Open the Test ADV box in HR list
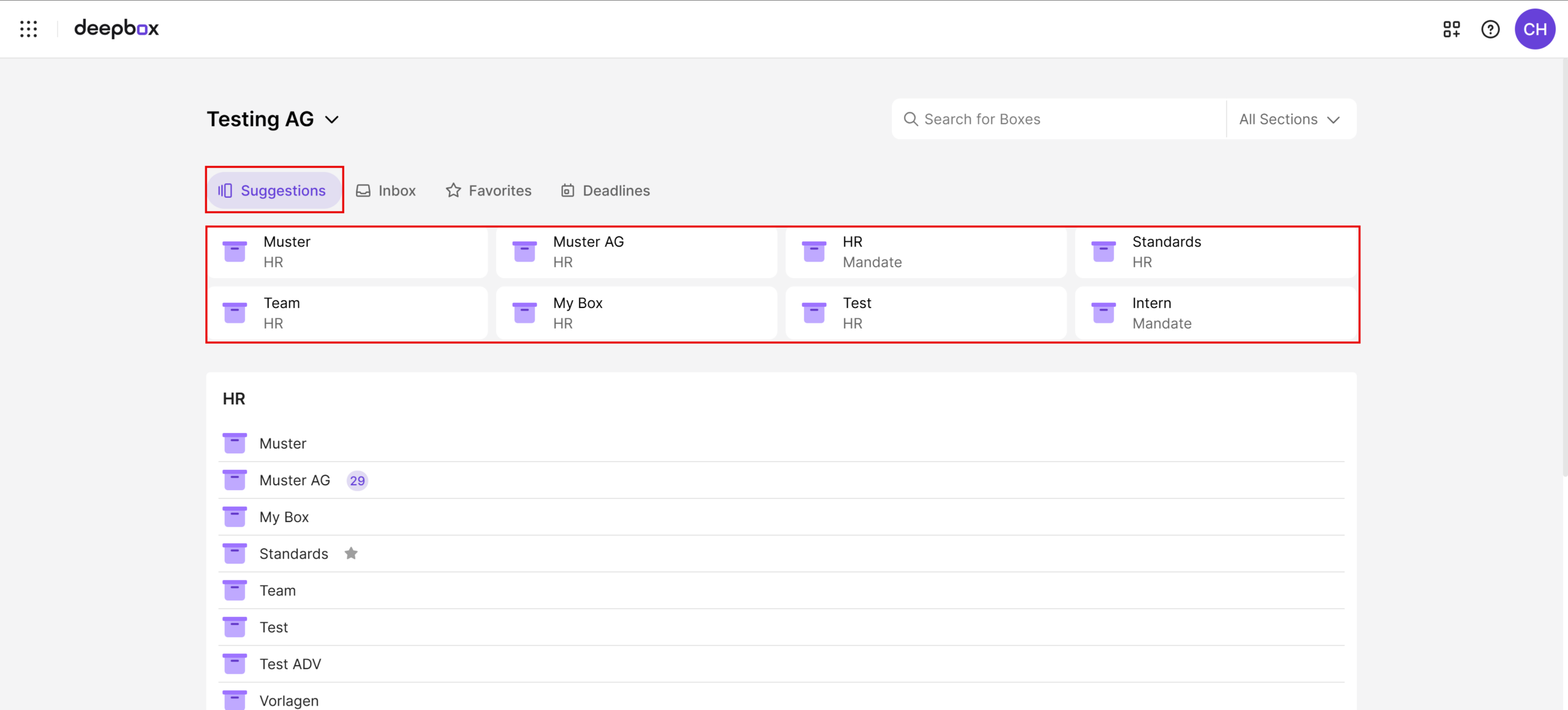 (x=290, y=664)
